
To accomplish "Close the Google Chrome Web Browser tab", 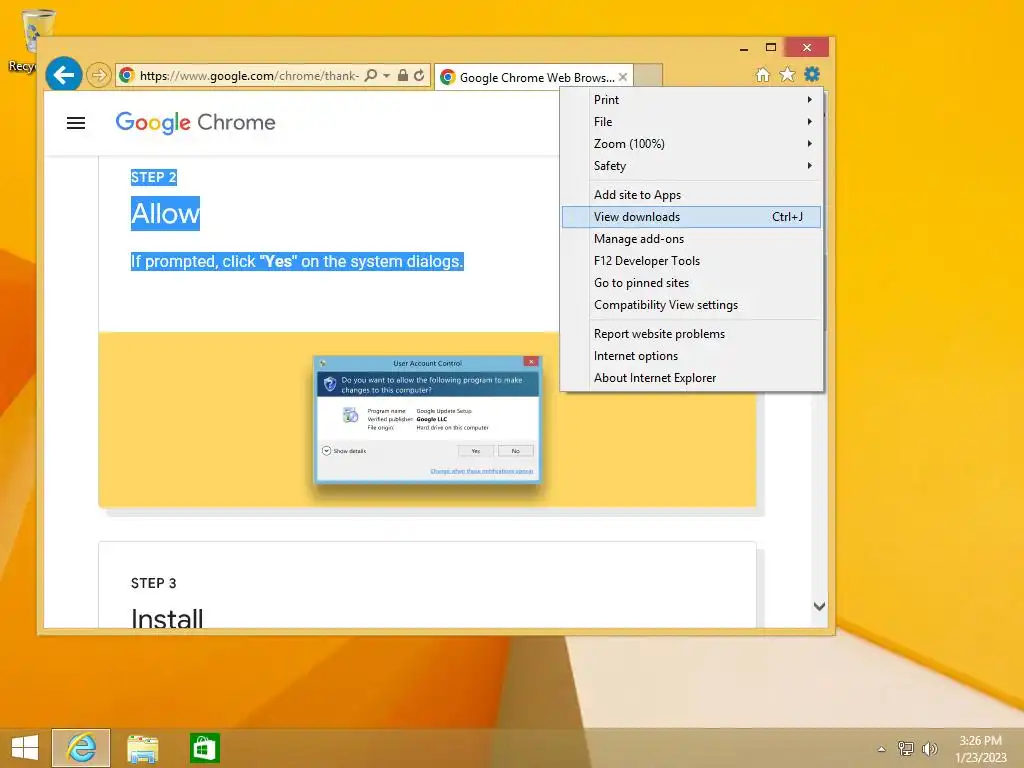I will tap(623, 77).
